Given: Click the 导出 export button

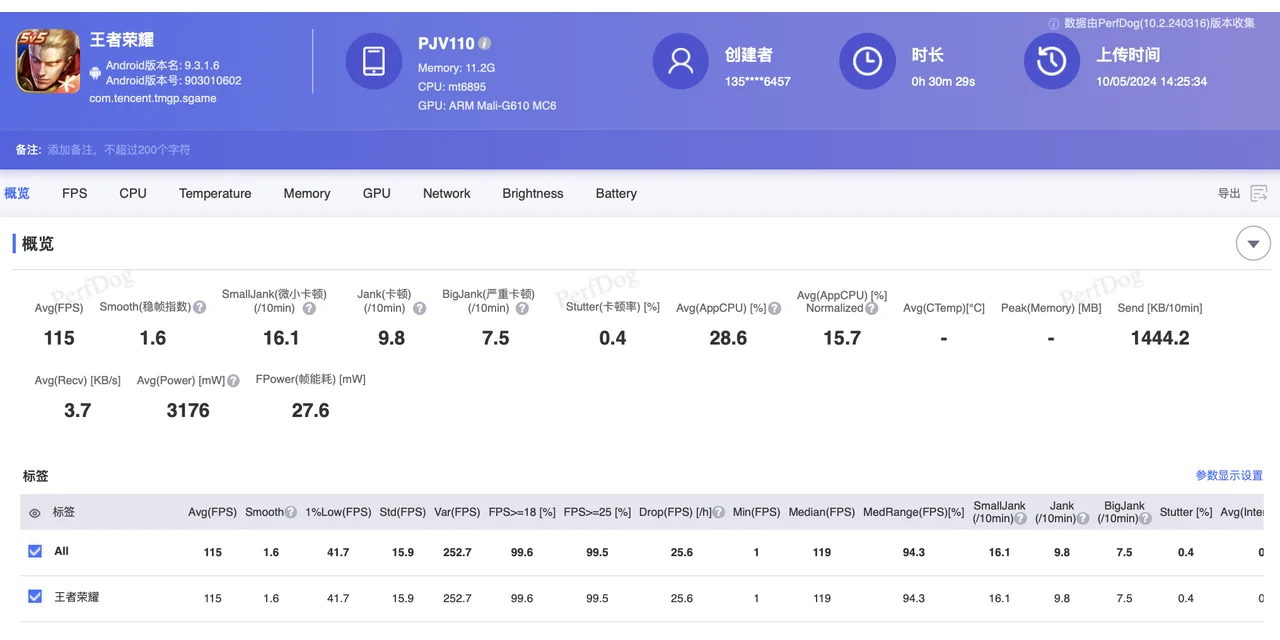Looking at the screenshot, I should (x=1229, y=193).
